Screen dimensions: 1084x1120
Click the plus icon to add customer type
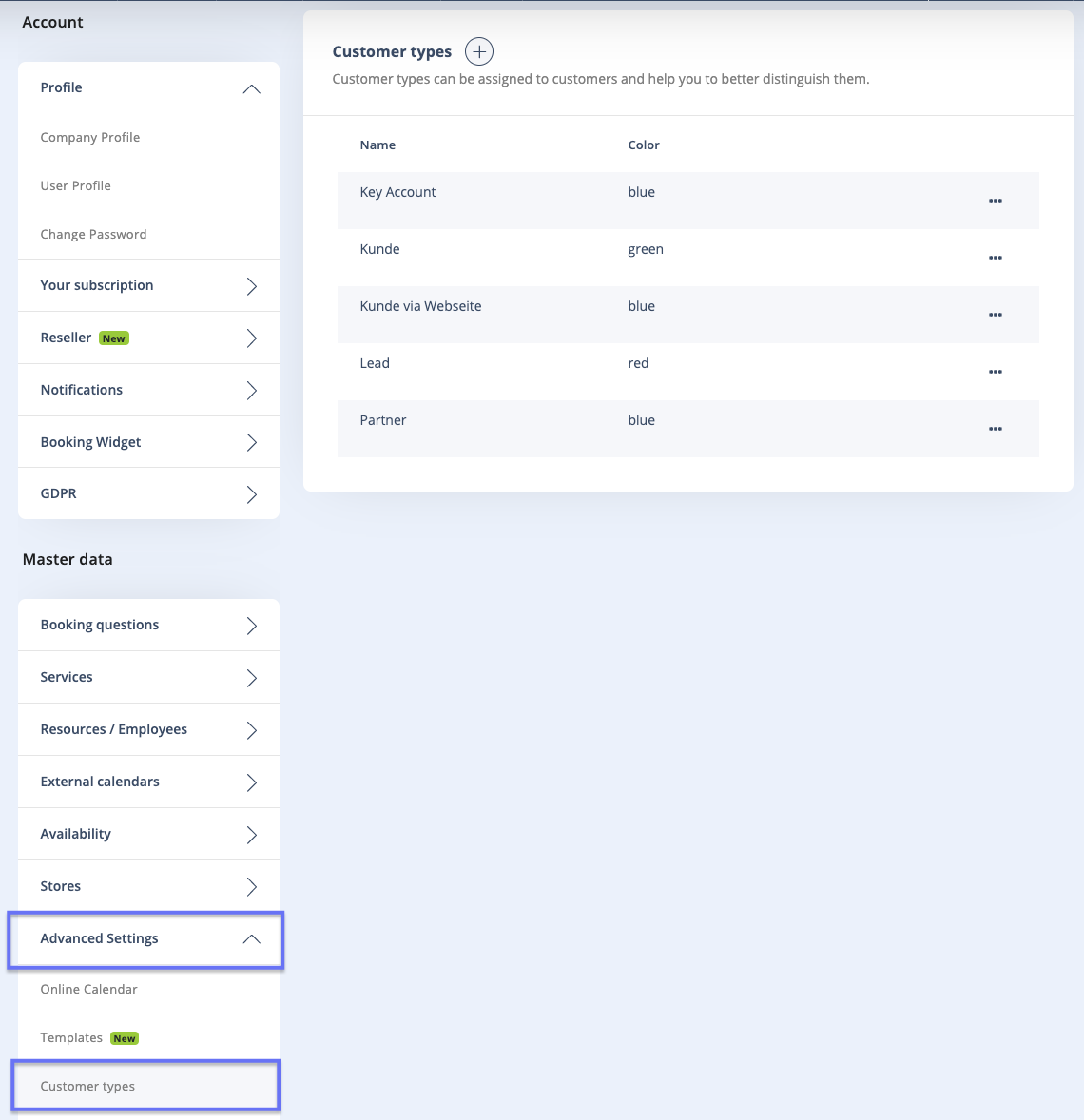pos(479,51)
